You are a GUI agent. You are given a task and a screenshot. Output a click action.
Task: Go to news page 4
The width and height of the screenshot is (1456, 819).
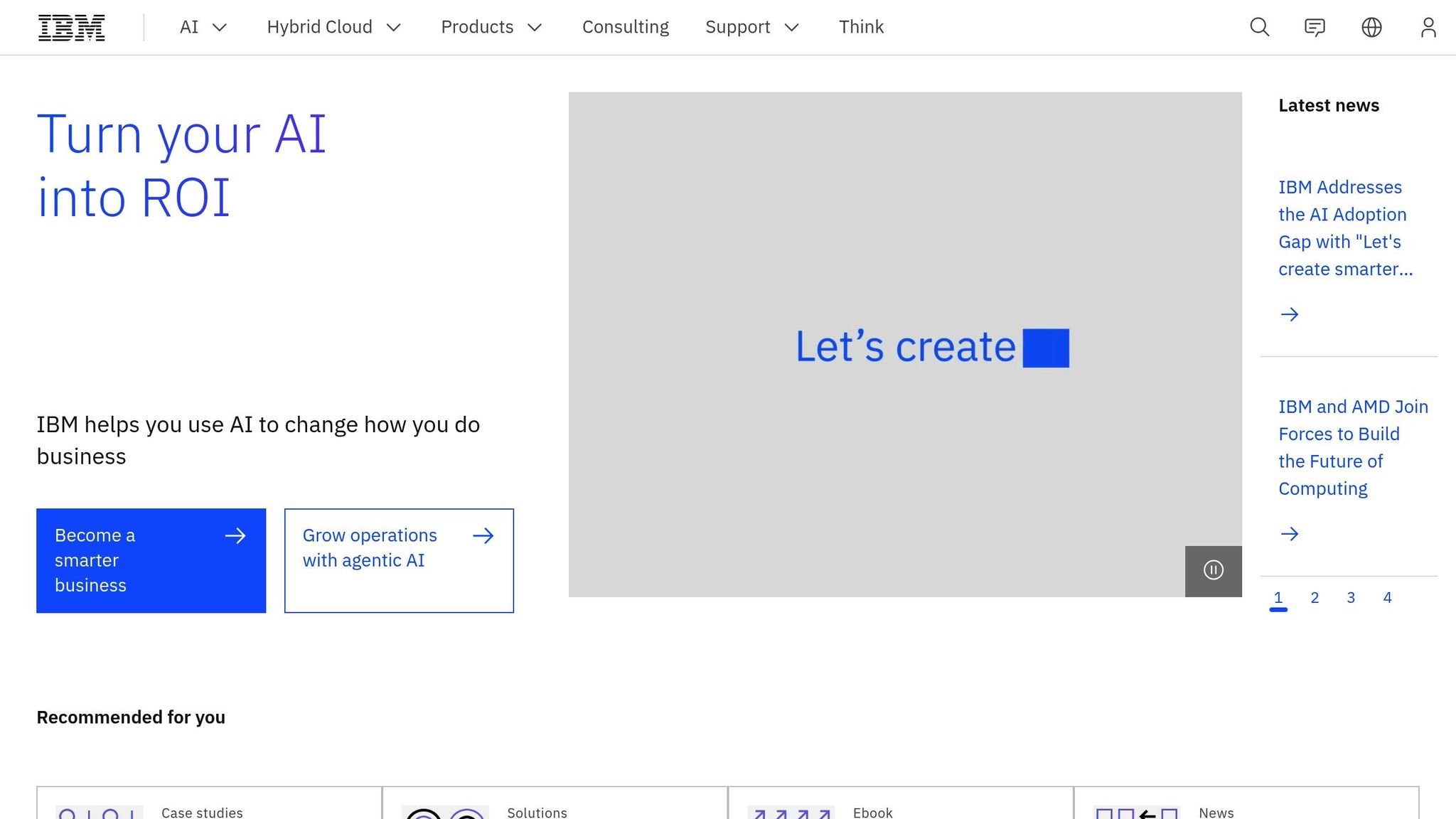[1387, 598]
